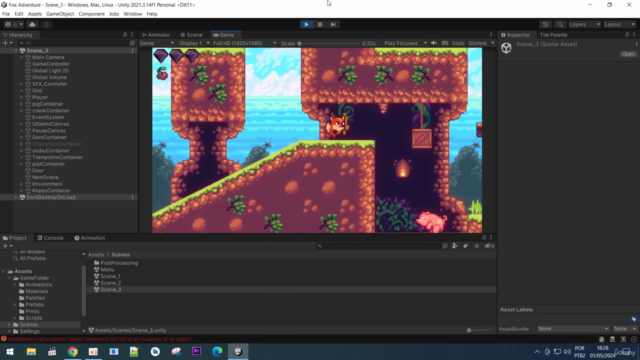The image size is (640, 360).
Task: Open the GameObject menu
Action: [60, 14]
